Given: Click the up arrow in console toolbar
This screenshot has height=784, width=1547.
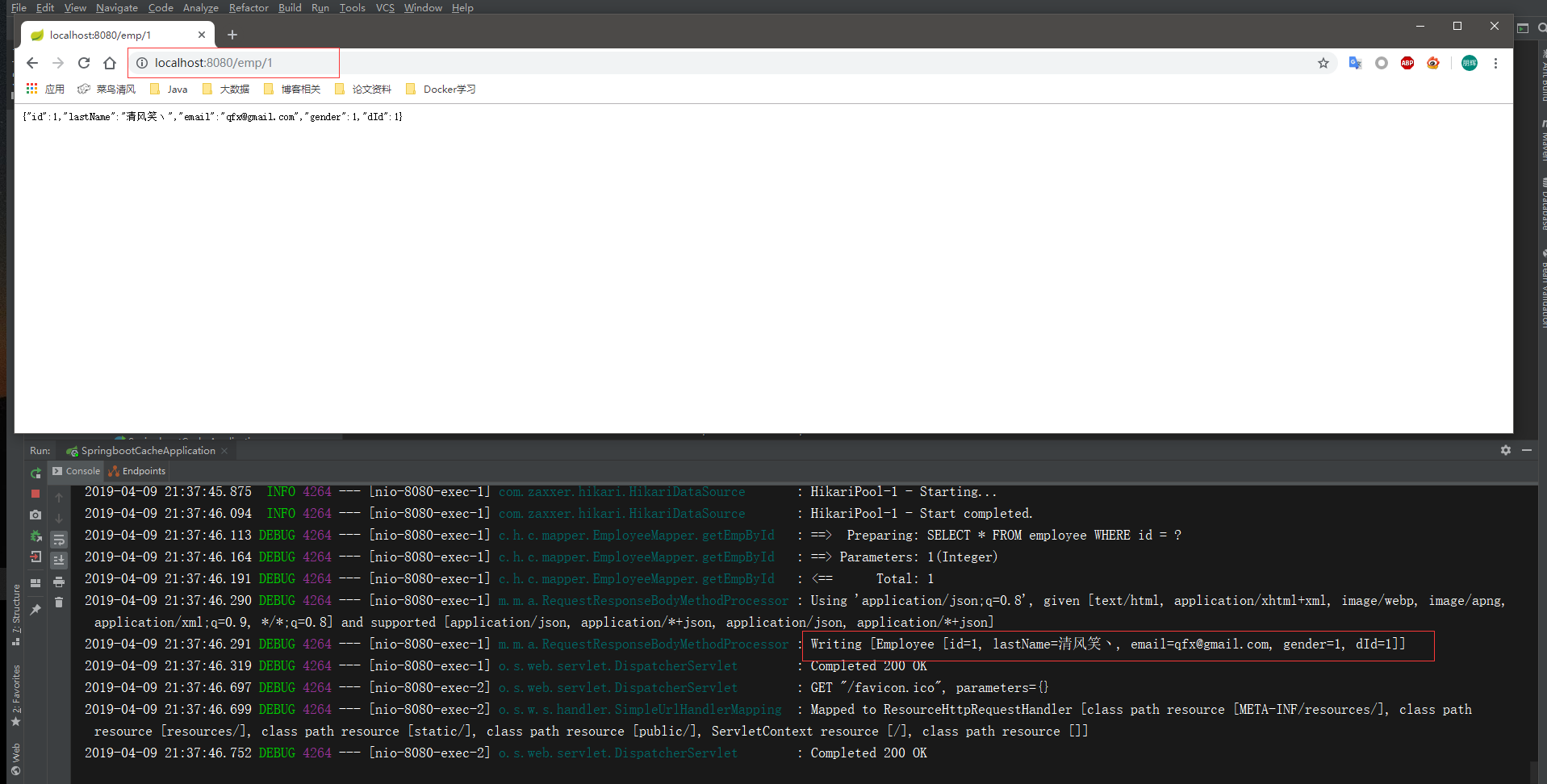Looking at the screenshot, I should tap(59, 498).
